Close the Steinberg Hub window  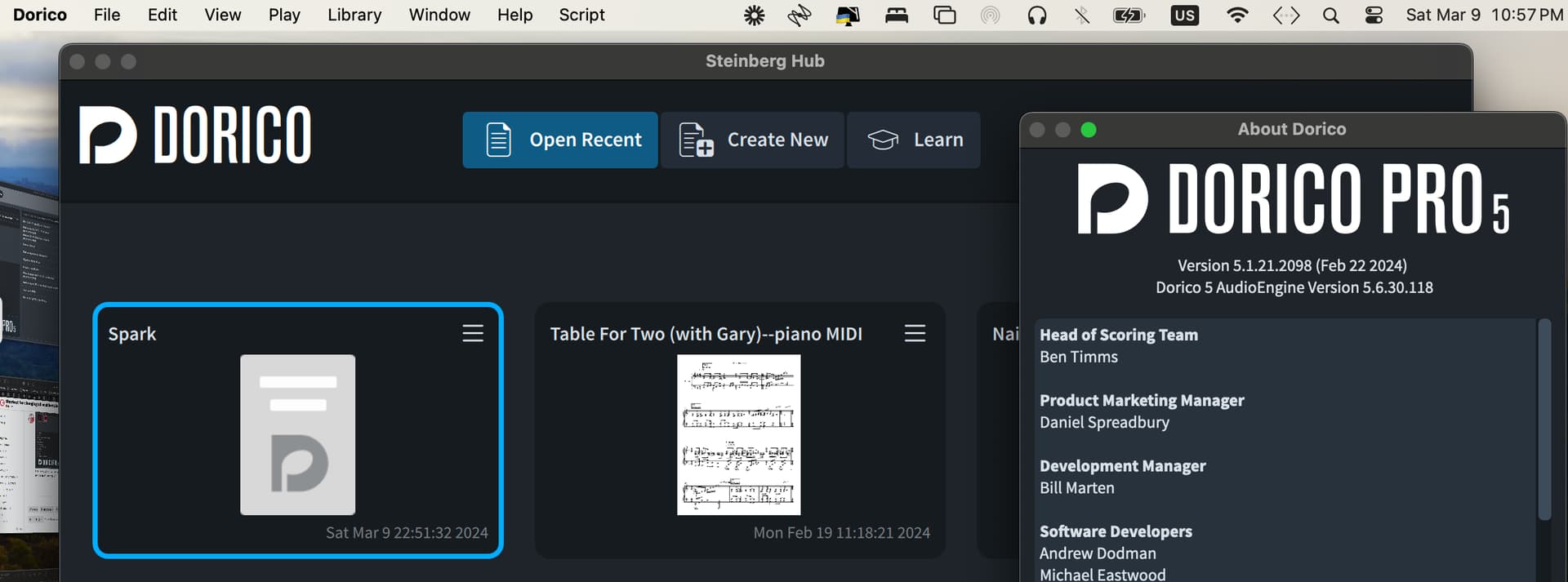(78, 61)
